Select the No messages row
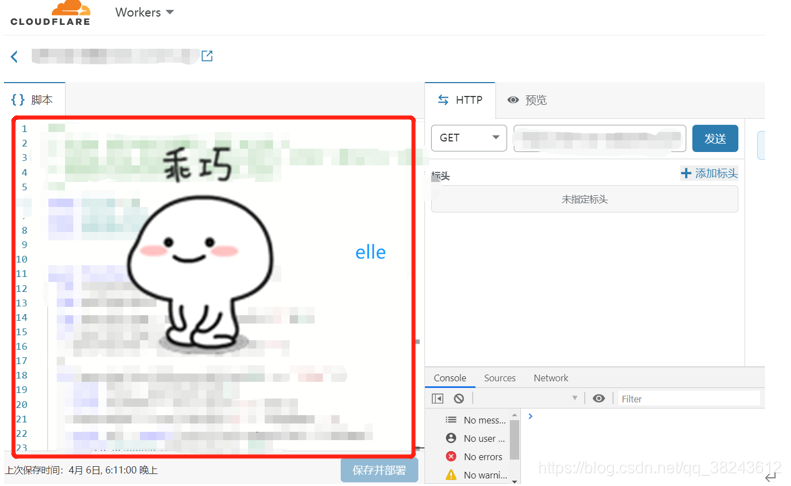791x486 pixels. click(476, 420)
